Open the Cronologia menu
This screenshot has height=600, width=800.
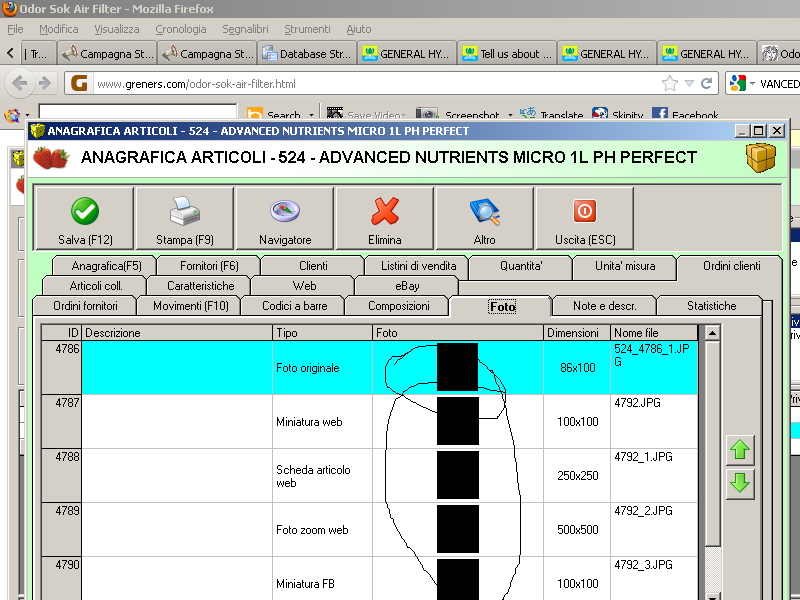tap(181, 29)
